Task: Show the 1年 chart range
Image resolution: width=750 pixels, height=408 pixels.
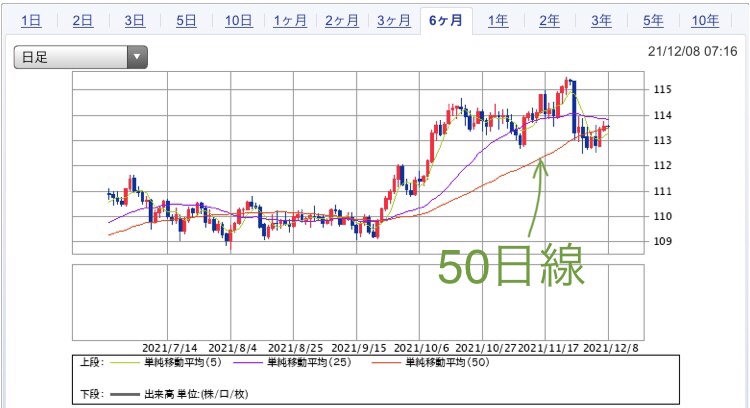Action: 497,21
